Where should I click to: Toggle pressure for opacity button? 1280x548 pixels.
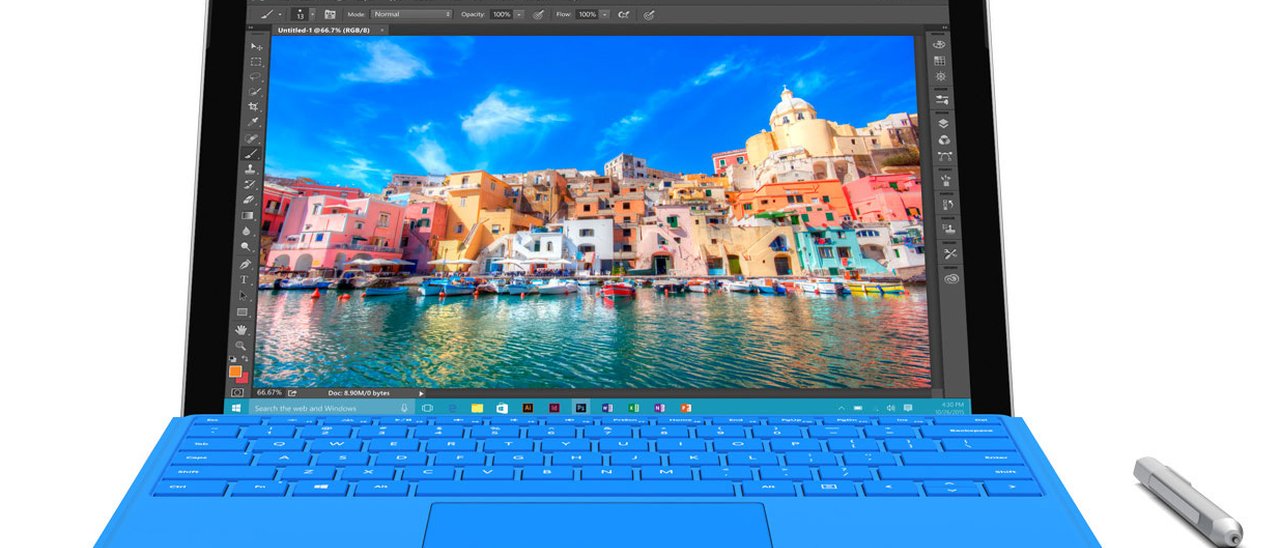(x=538, y=14)
